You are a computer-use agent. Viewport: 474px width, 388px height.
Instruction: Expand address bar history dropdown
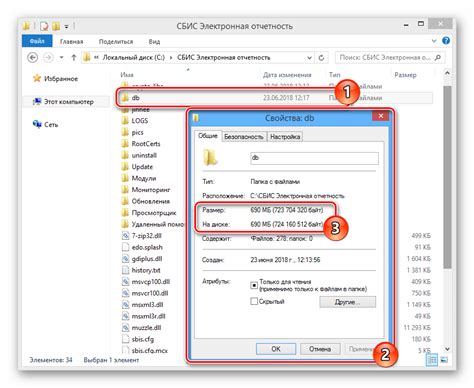pos(309,58)
